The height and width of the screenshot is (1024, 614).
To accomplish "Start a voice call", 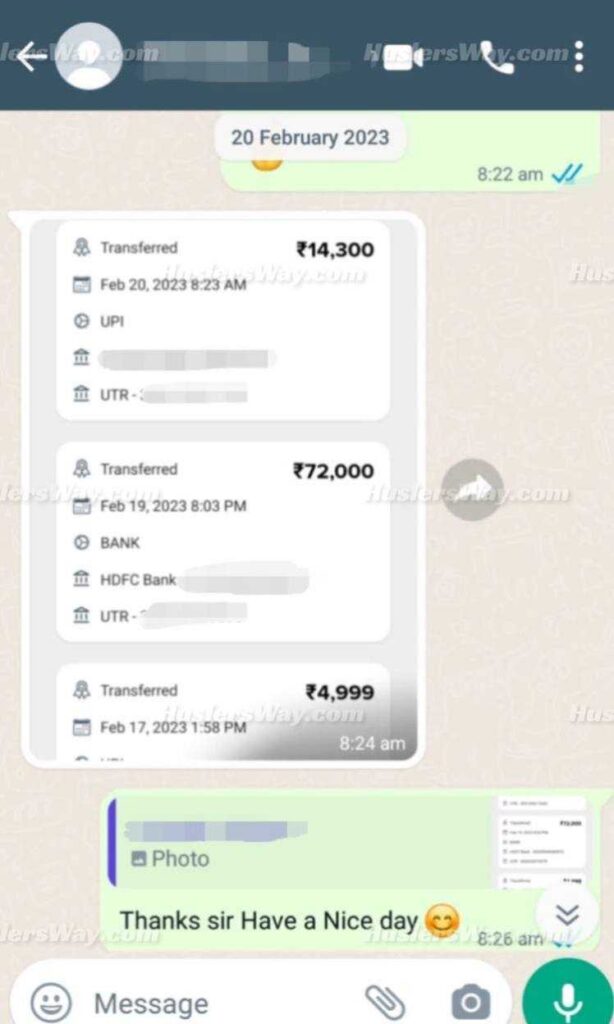I will [497, 57].
